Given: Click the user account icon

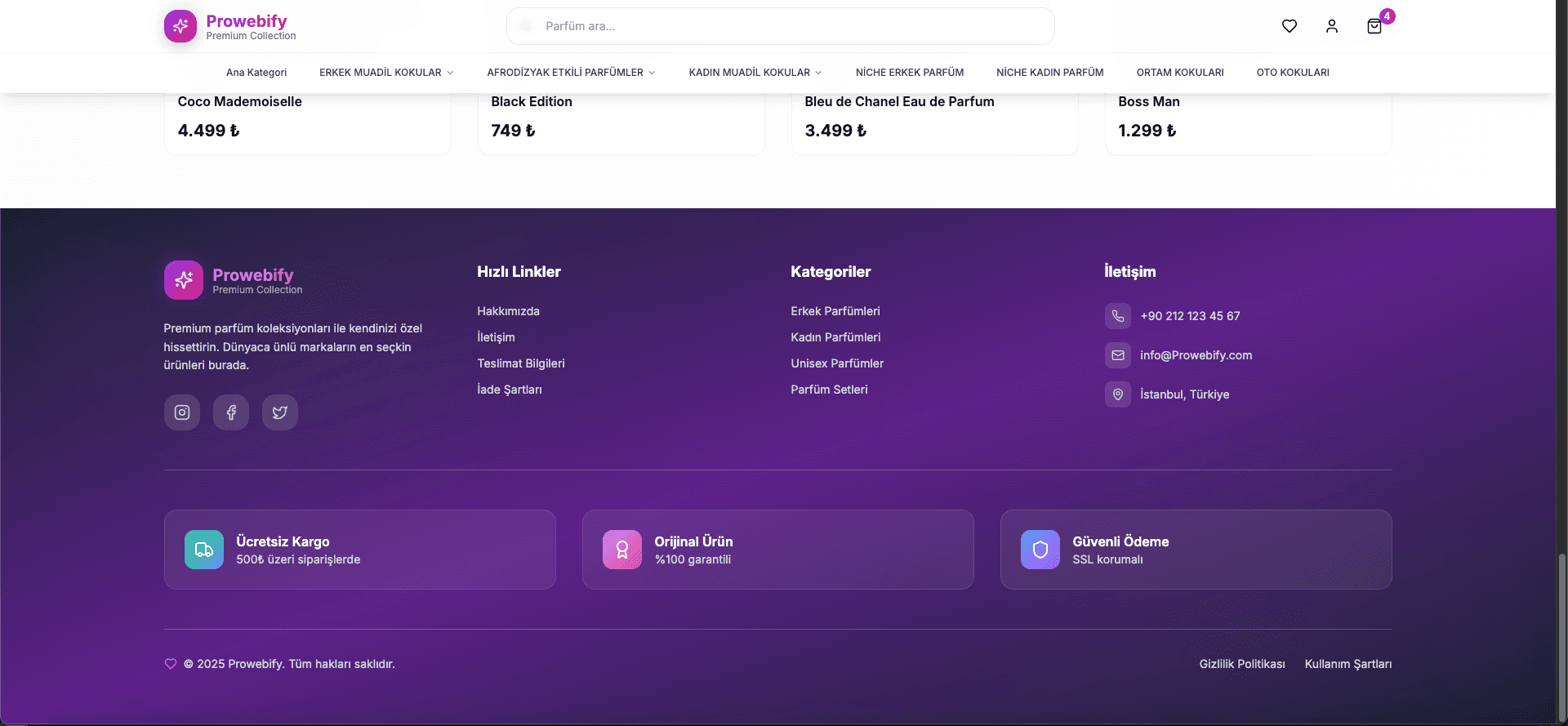Looking at the screenshot, I should click(x=1331, y=26).
